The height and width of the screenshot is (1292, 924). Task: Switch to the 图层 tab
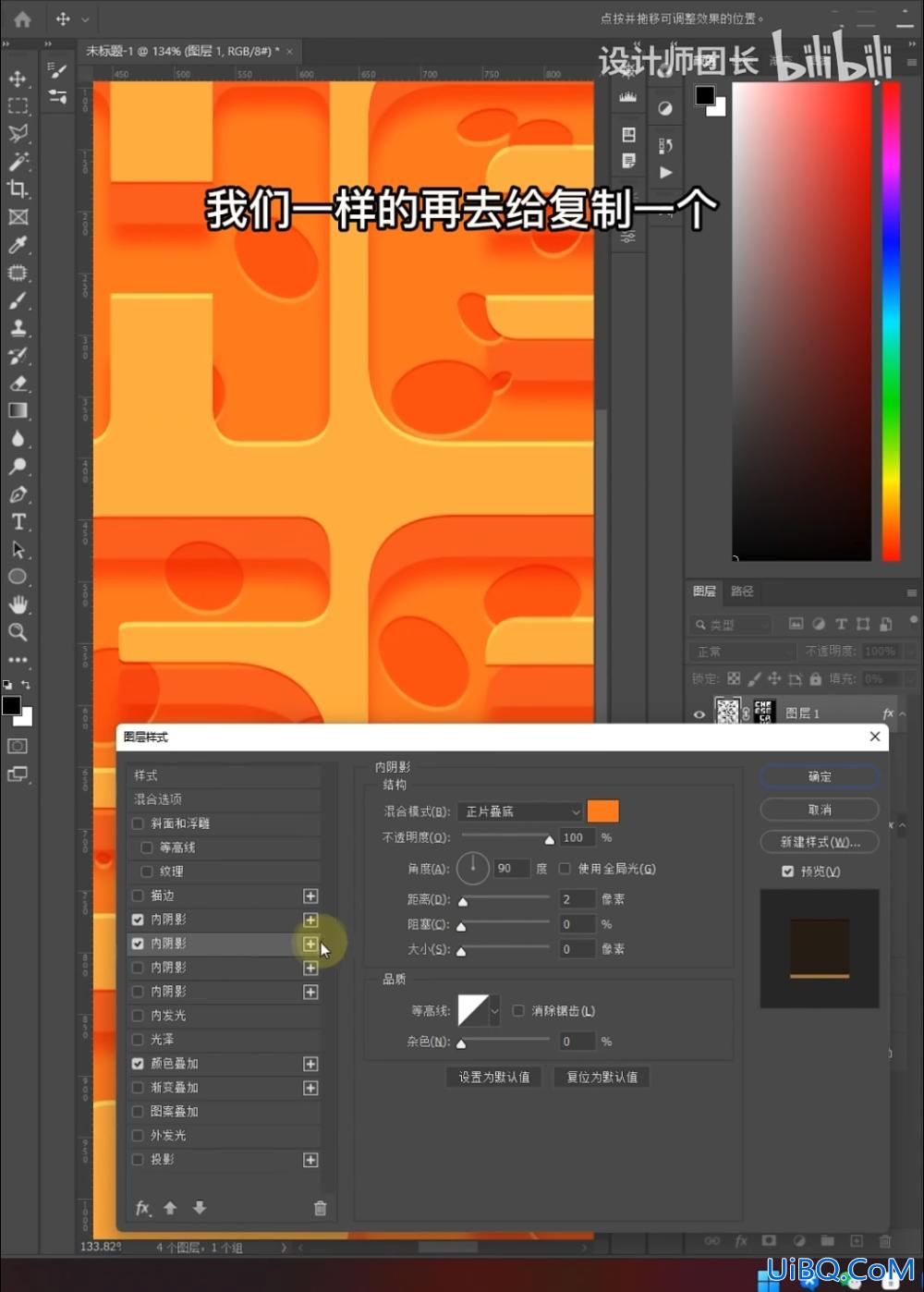point(704,591)
